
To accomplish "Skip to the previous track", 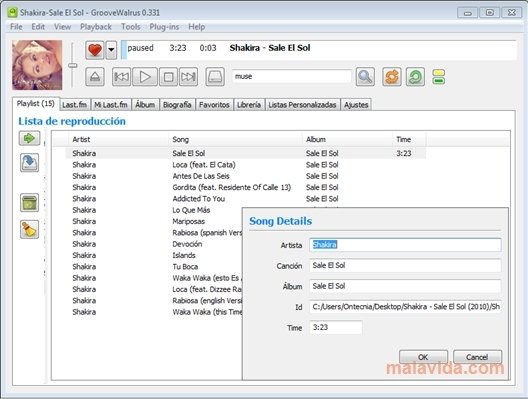I will [121, 77].
